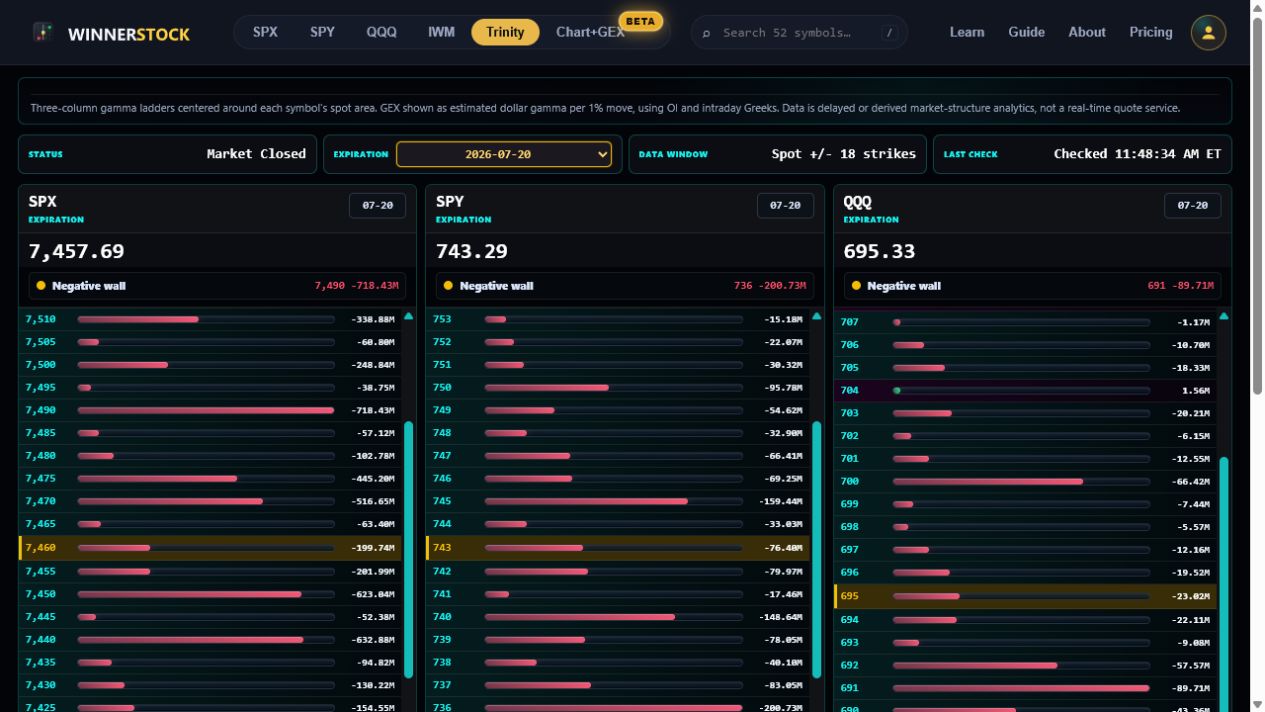
Task: Click the WinnerStock logo icon
Action: point(42,32)
